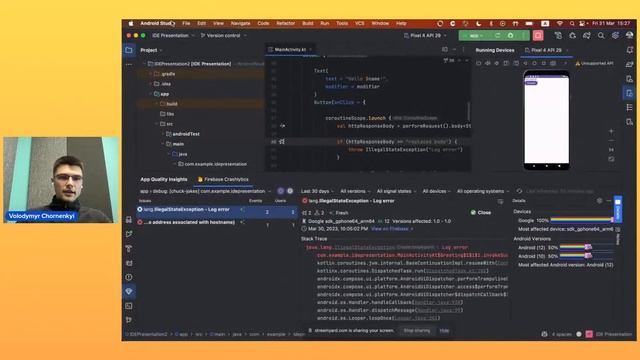Click the refresh icon beside last refreshed text
Viewport: 640px width, 360px height.
[519, 191]
